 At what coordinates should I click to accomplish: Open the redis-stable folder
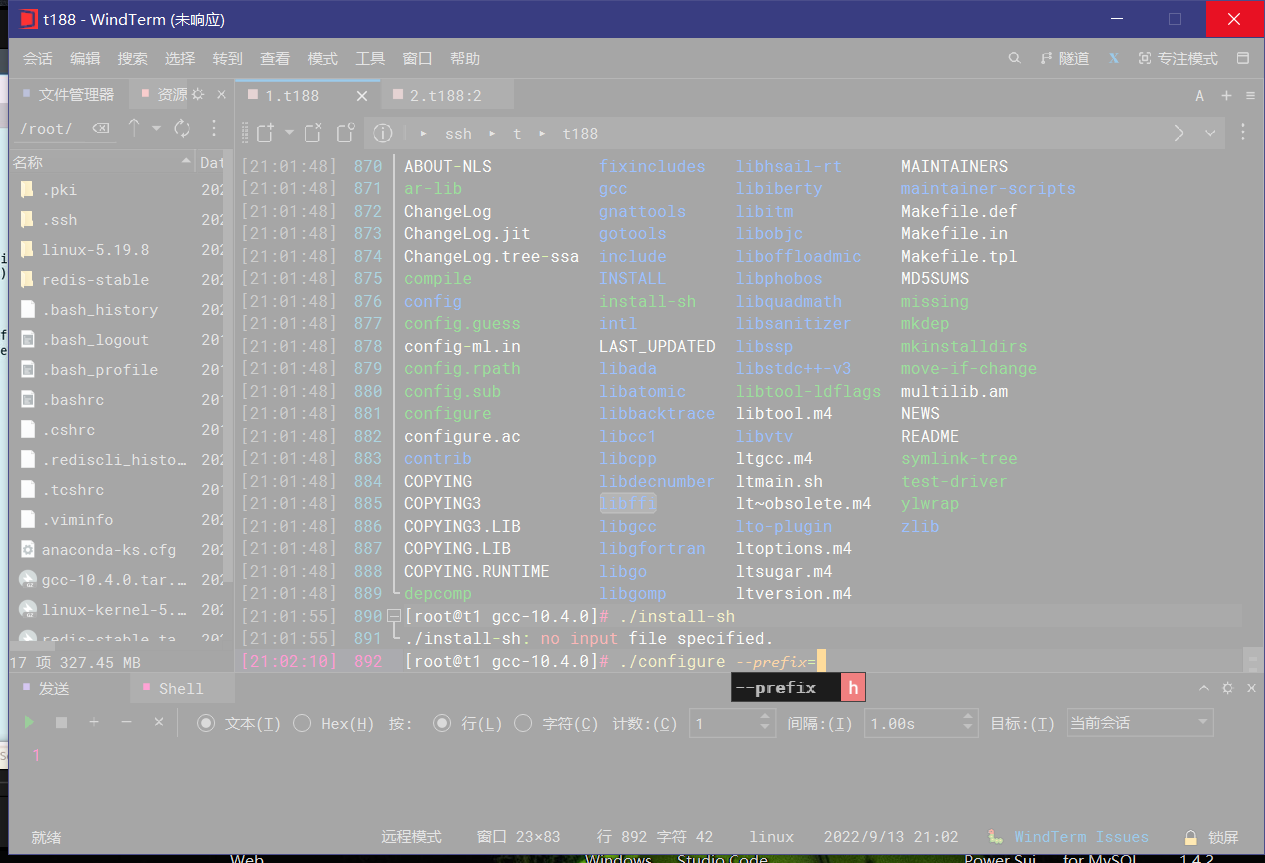coord(95,280)
